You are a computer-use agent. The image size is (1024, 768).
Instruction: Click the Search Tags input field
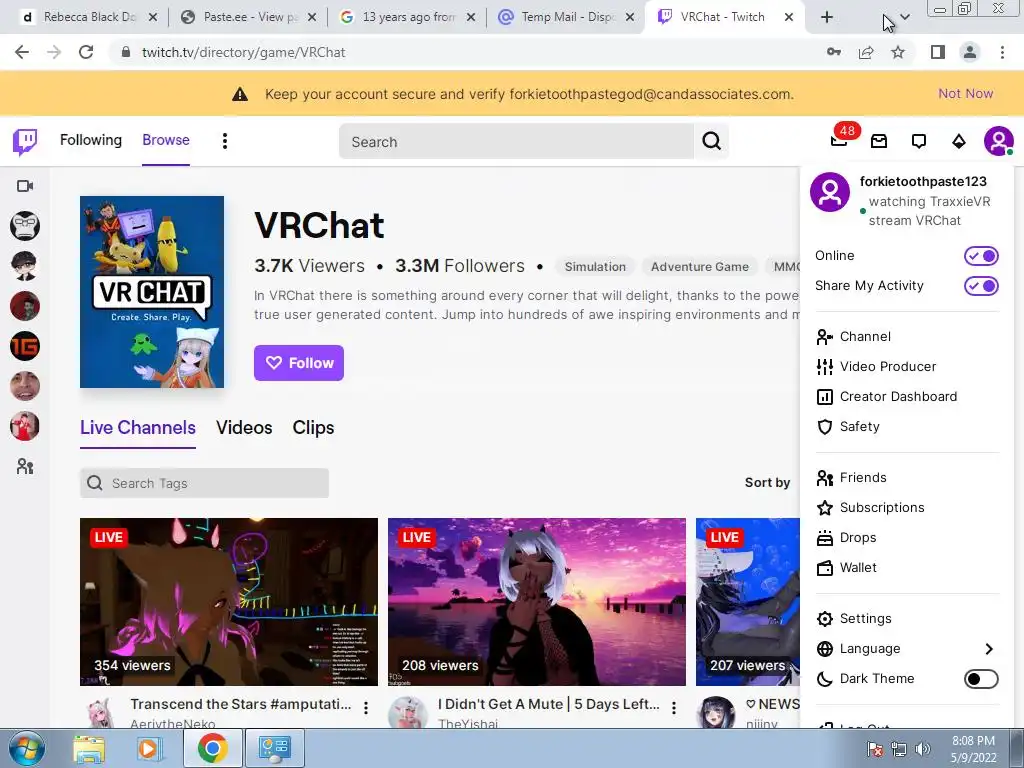click(204, 483)
